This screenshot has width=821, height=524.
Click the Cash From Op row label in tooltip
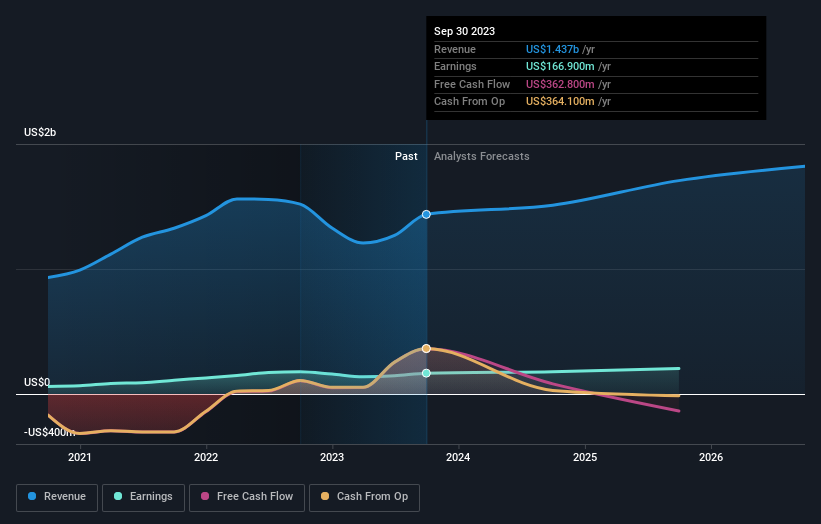[x=470, y=102]
